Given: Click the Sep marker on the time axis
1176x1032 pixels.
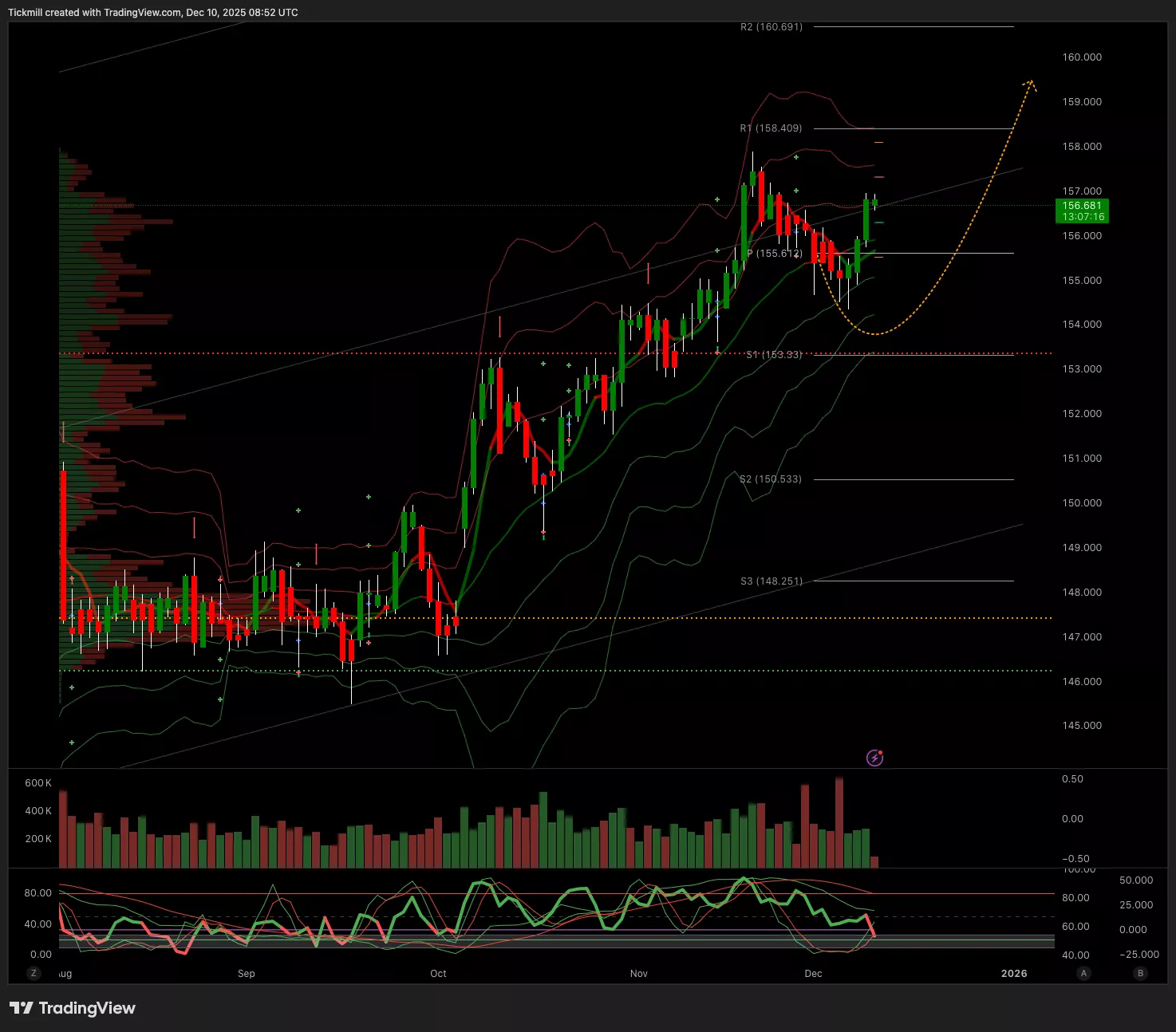Looking at the screenshot, I should pos(247,974).
